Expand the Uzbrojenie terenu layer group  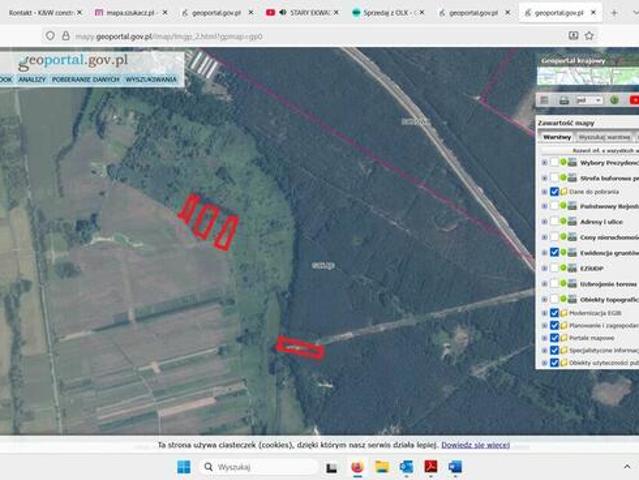(x=544, y=283)
